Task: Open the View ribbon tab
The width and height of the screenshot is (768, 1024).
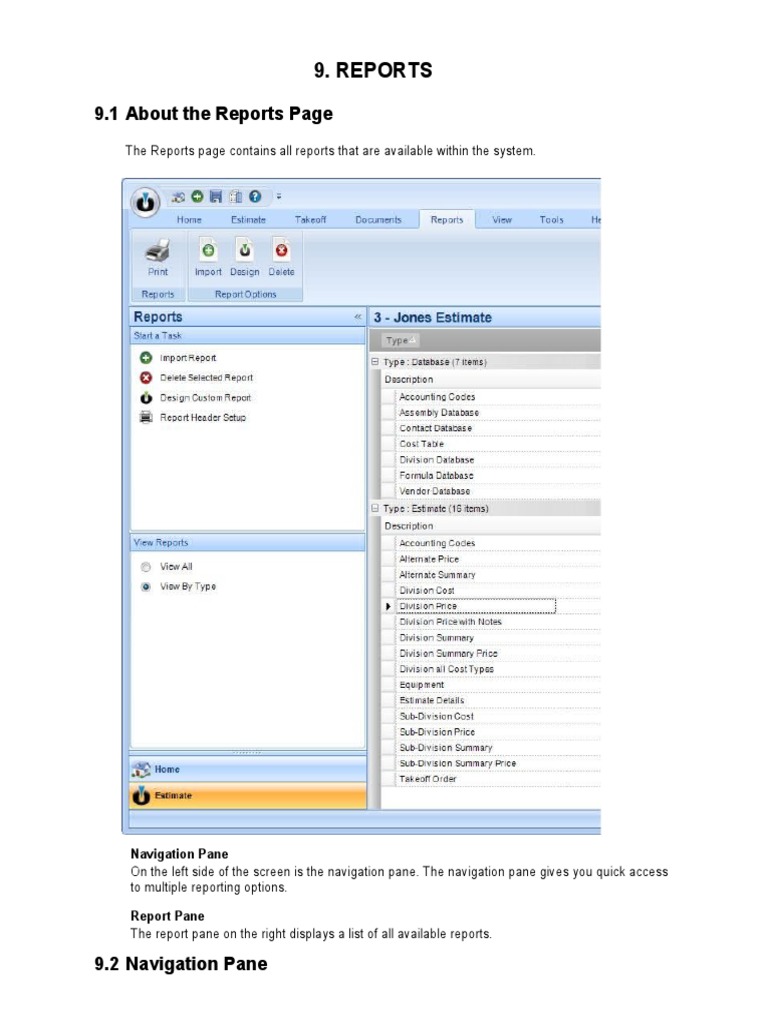Action: coord(502,219)
